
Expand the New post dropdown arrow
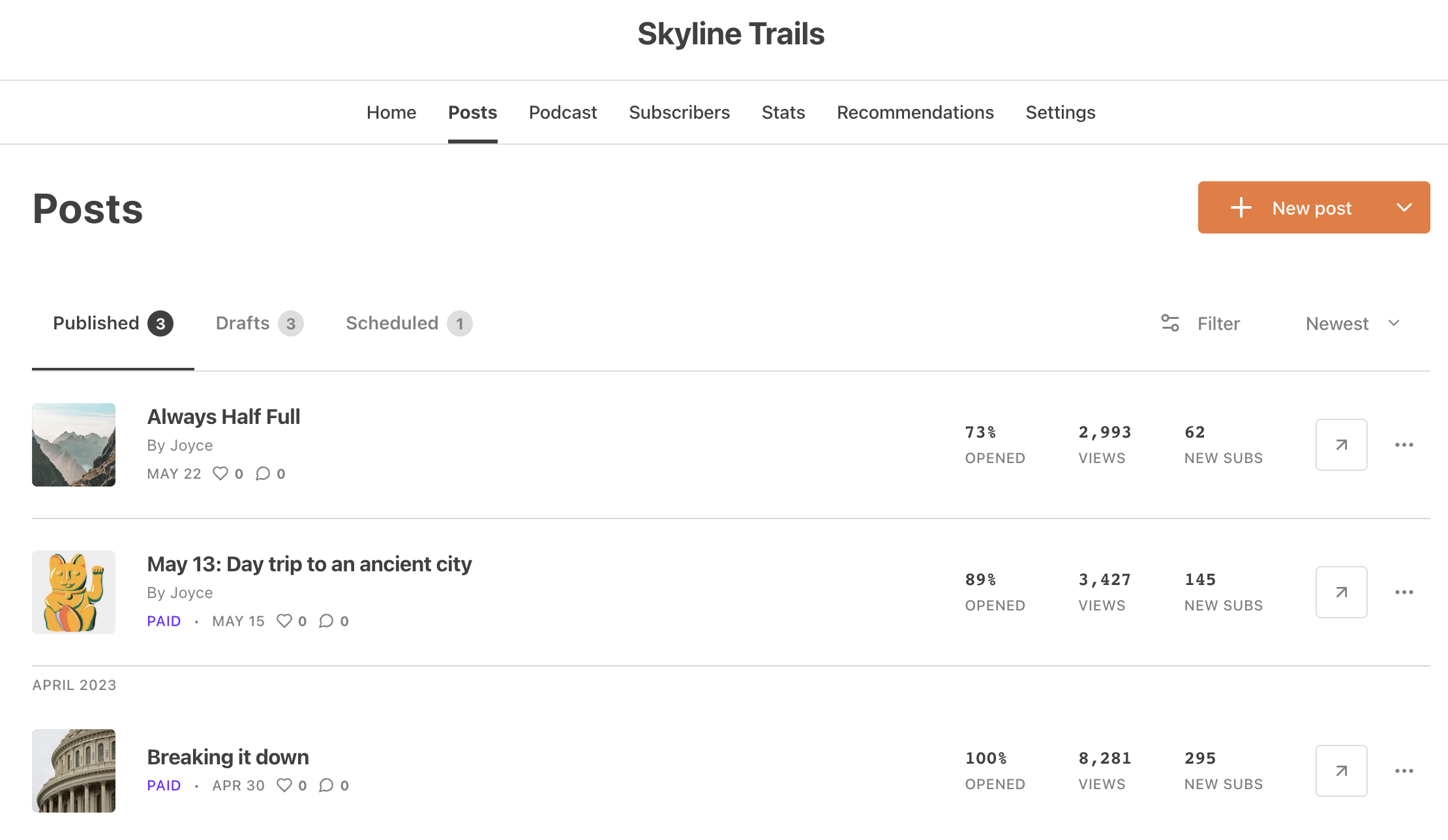pos(1404,207)
